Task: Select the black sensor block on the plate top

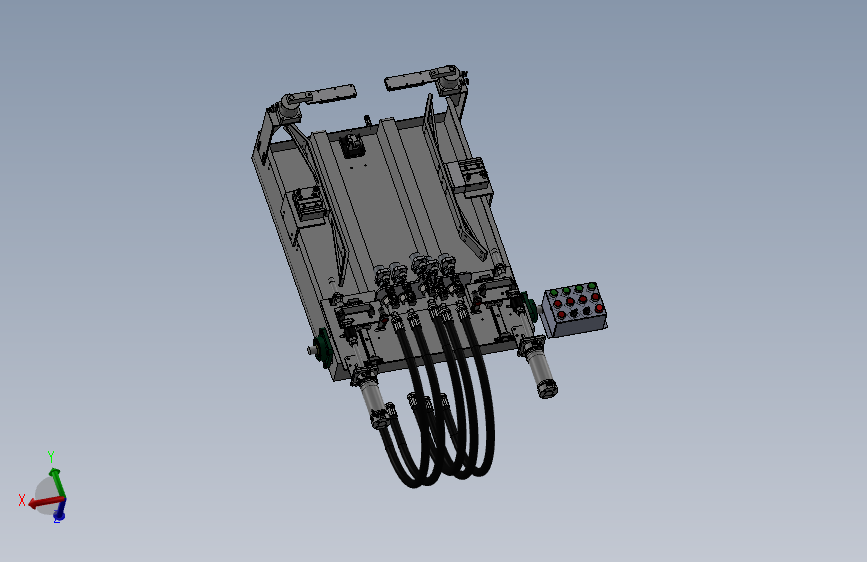Action: 353,145
